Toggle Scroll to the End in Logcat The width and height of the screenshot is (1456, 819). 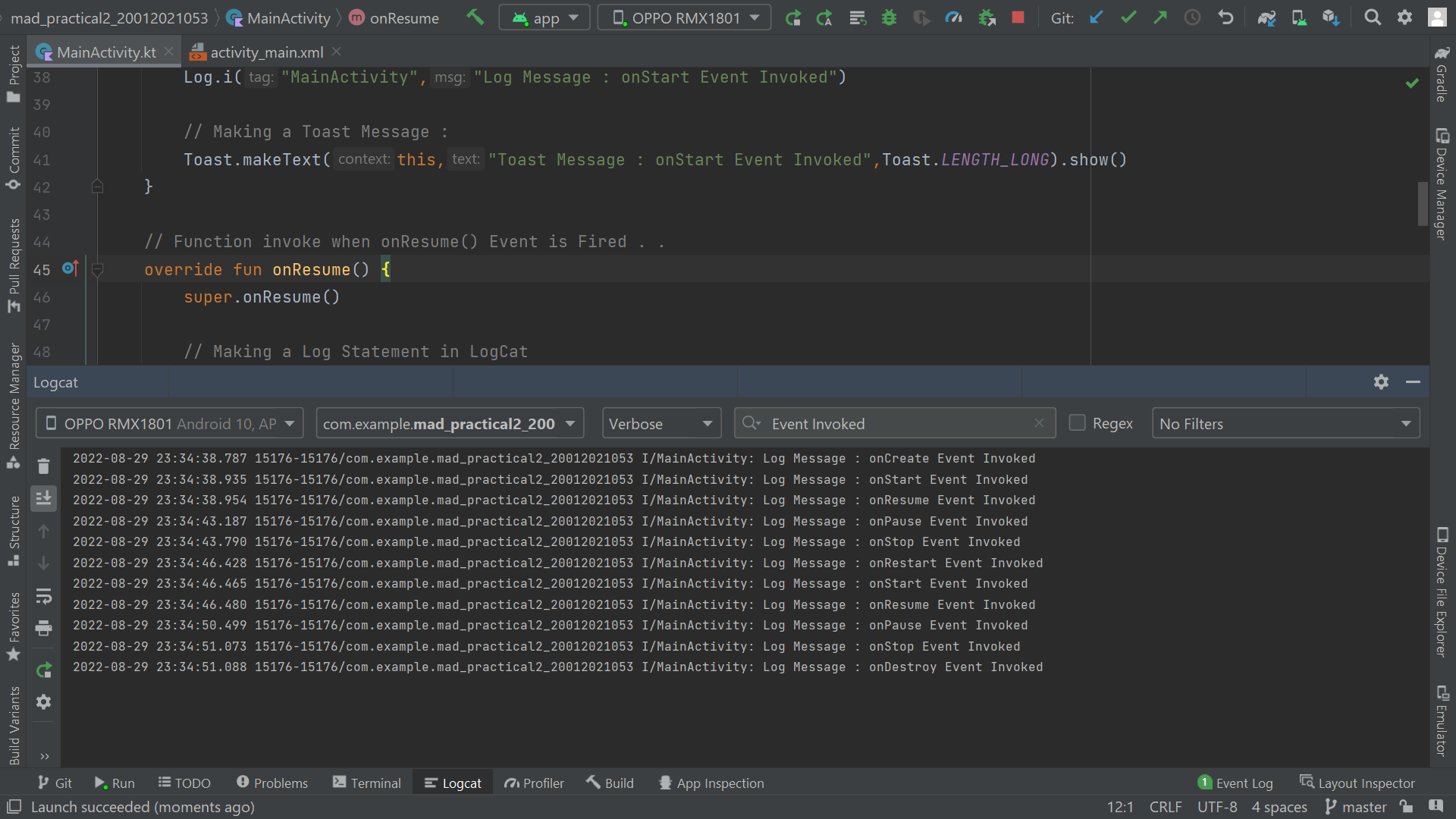pyautogui.click(x=43, y=498)
